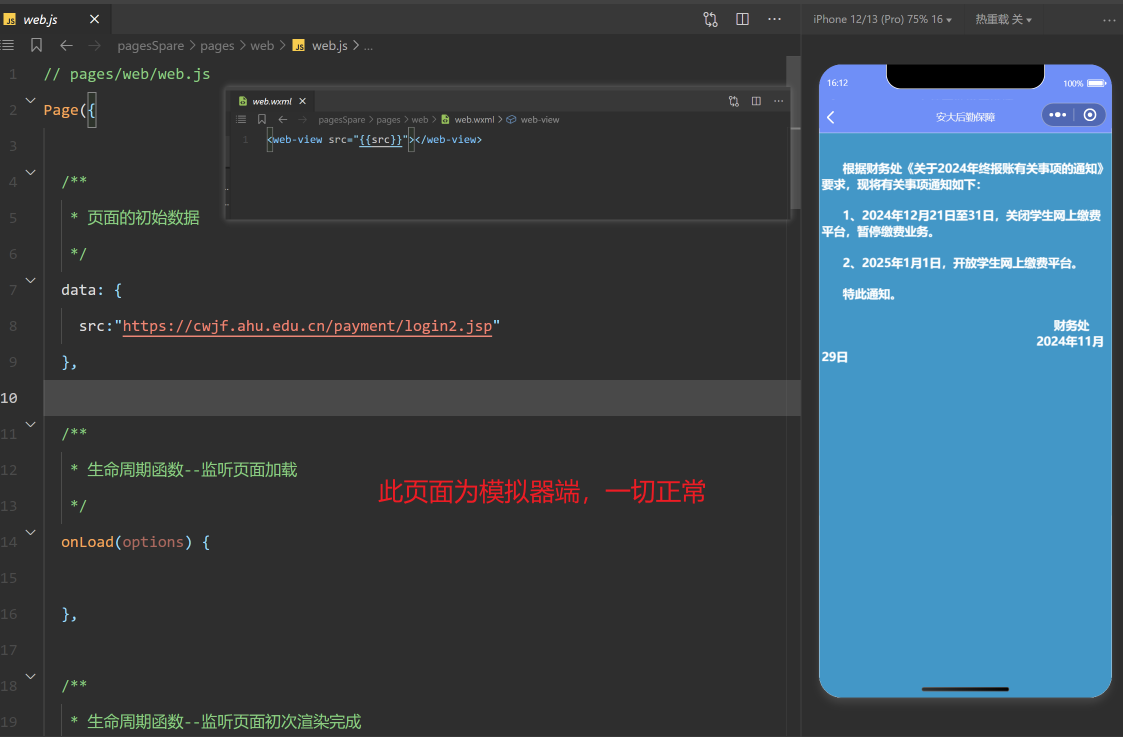Select web folder in web.js breadcrumb
The image size is (1123, 737).
point(262,45)
